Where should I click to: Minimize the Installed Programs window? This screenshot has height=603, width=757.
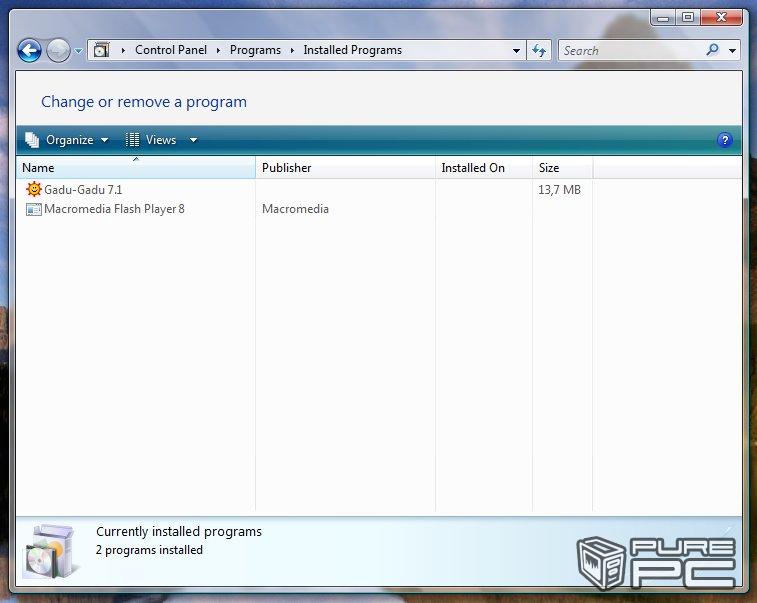coord(663,18)
